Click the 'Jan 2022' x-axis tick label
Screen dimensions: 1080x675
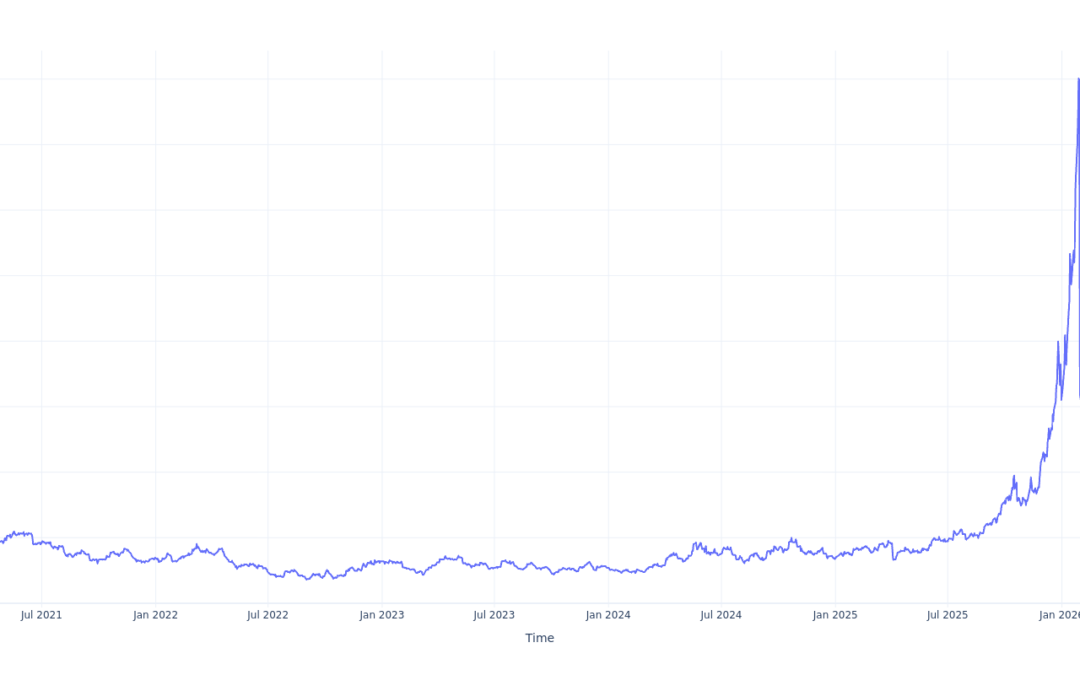(x=155, y=615)
